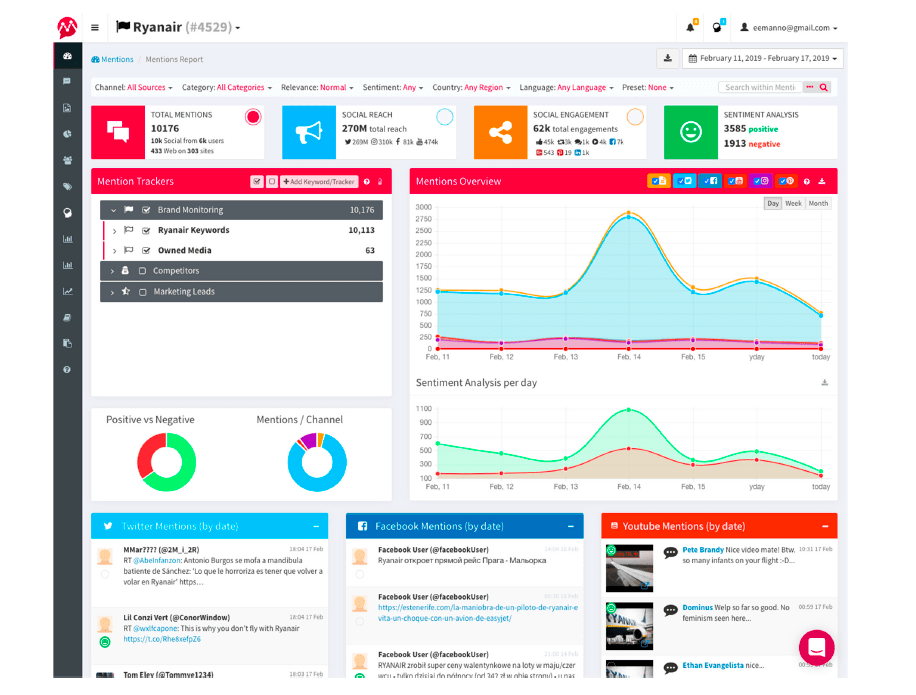
Task: Toggle the Twitter channel in Mentions Overview
Action: 684,181
